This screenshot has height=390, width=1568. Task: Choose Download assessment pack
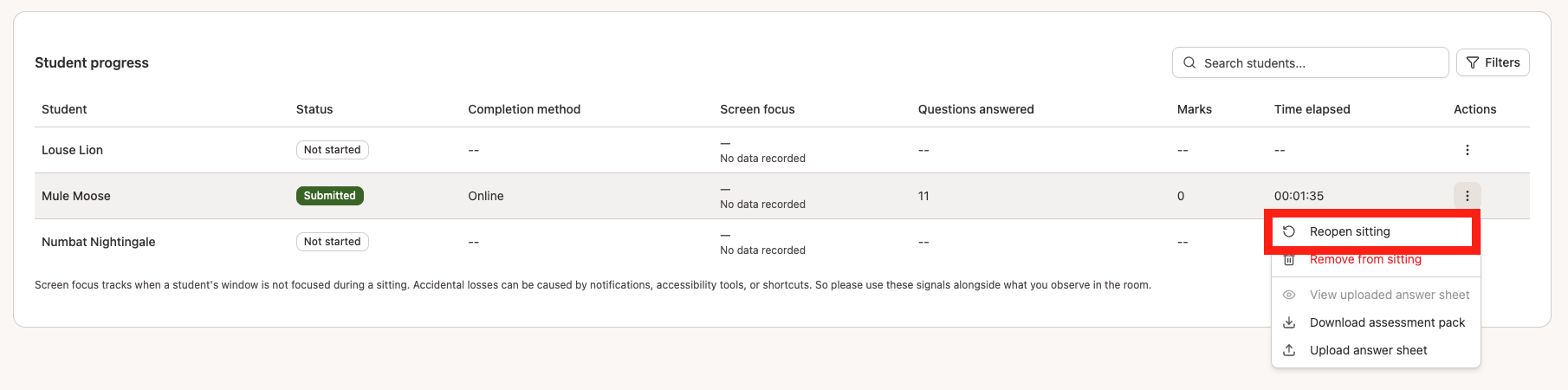point(1376,322)
